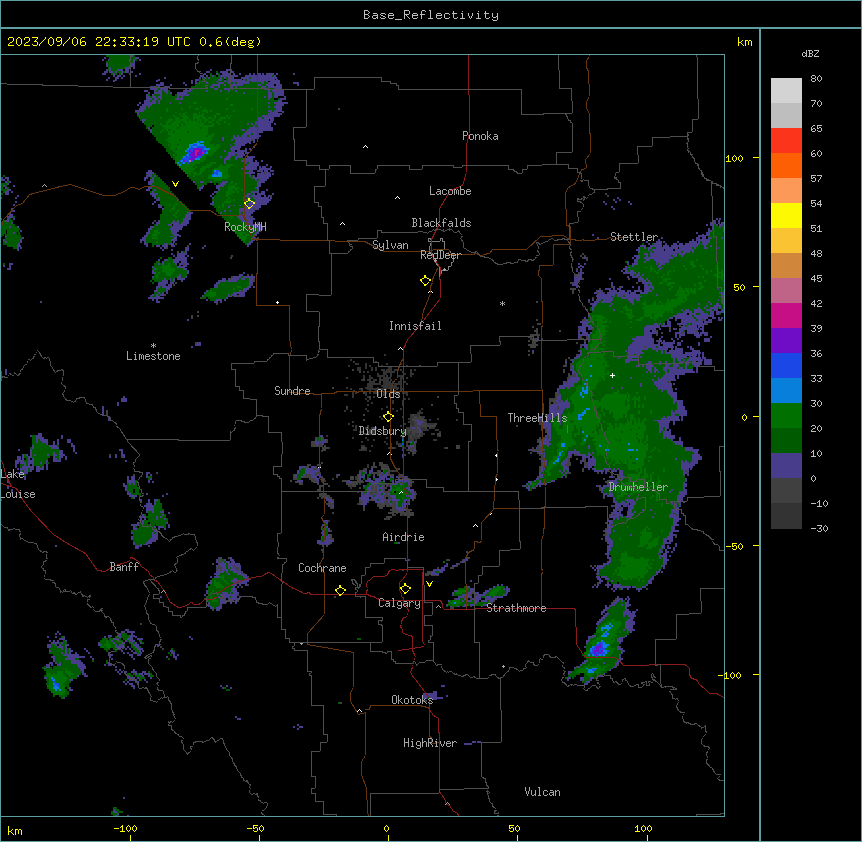Click the yellow V marker northwest of RockyMH
Image resolution: width=862 pixels, height=842 pixels.
pyautogui.click(x=175, y=184)
